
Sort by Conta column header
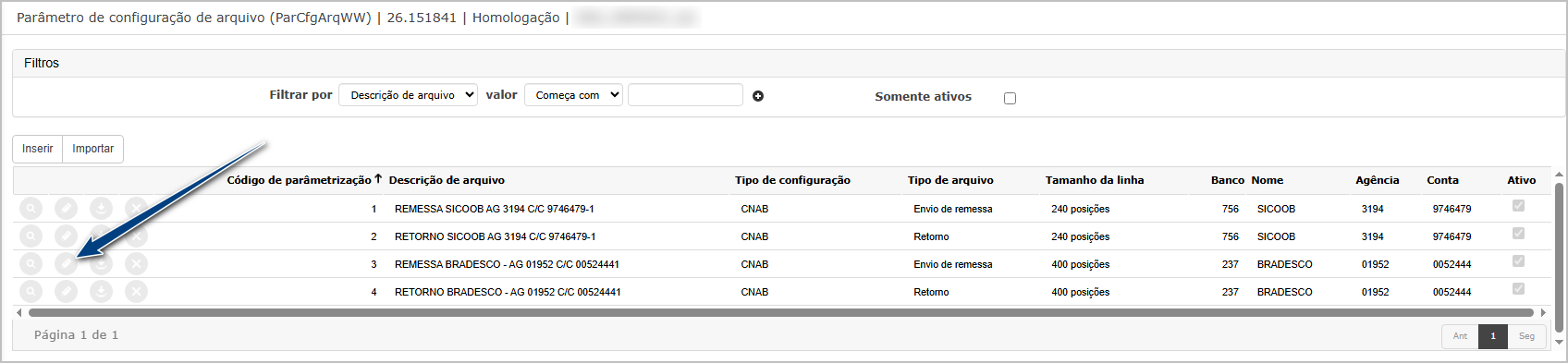tap(1442, 180)
